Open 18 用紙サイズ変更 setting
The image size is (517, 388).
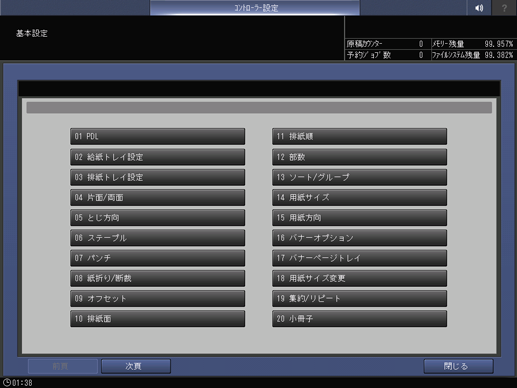coord(360,278)
